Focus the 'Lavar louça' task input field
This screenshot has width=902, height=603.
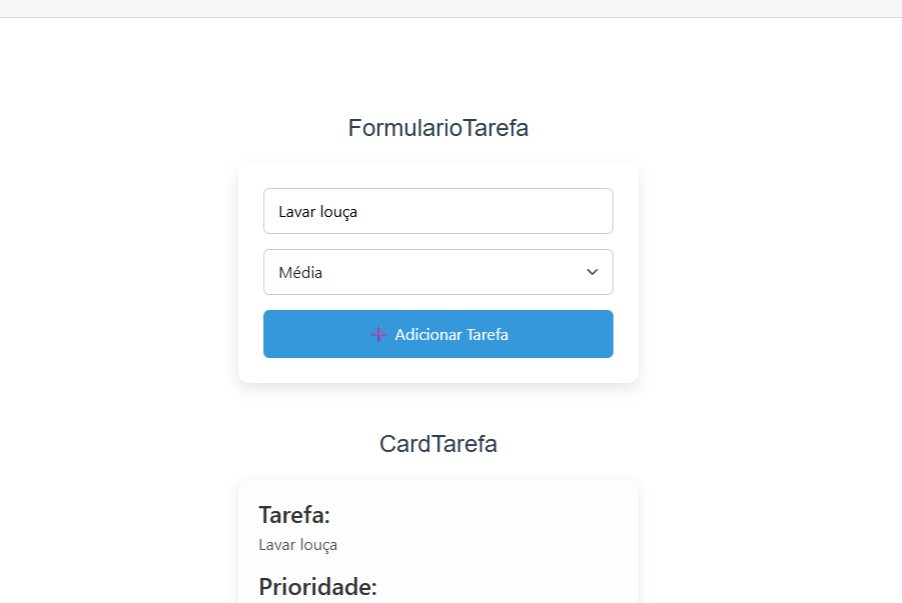pos(438,211)
